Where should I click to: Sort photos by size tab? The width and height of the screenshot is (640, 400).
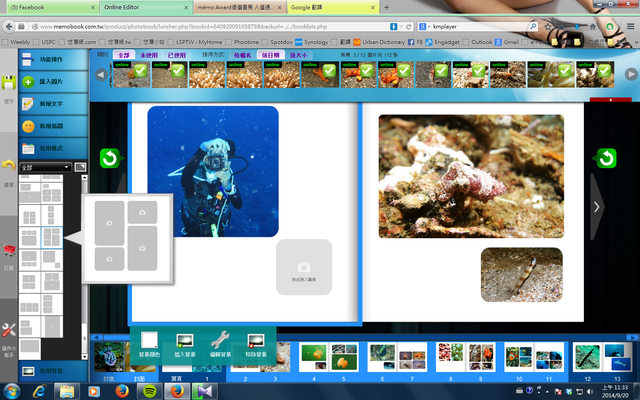tap(298, 55)
